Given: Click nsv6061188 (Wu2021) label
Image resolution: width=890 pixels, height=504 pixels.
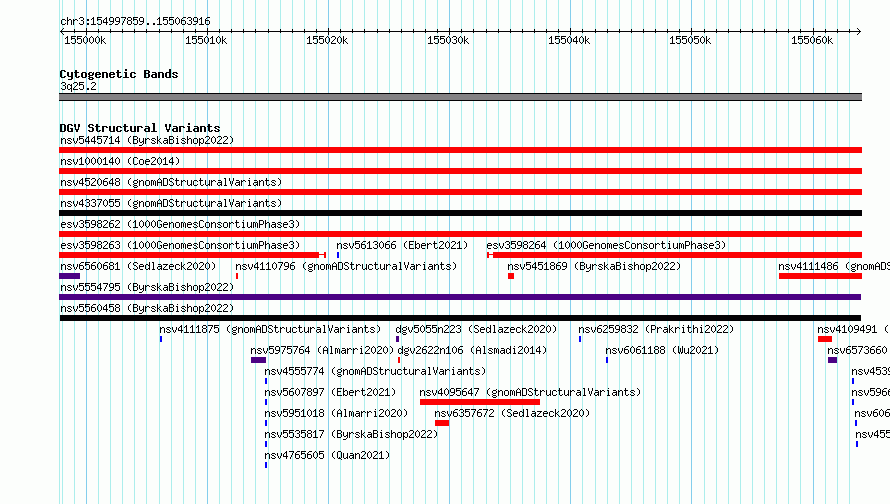Looking at the screenshot, I should [x=662, y=350].
